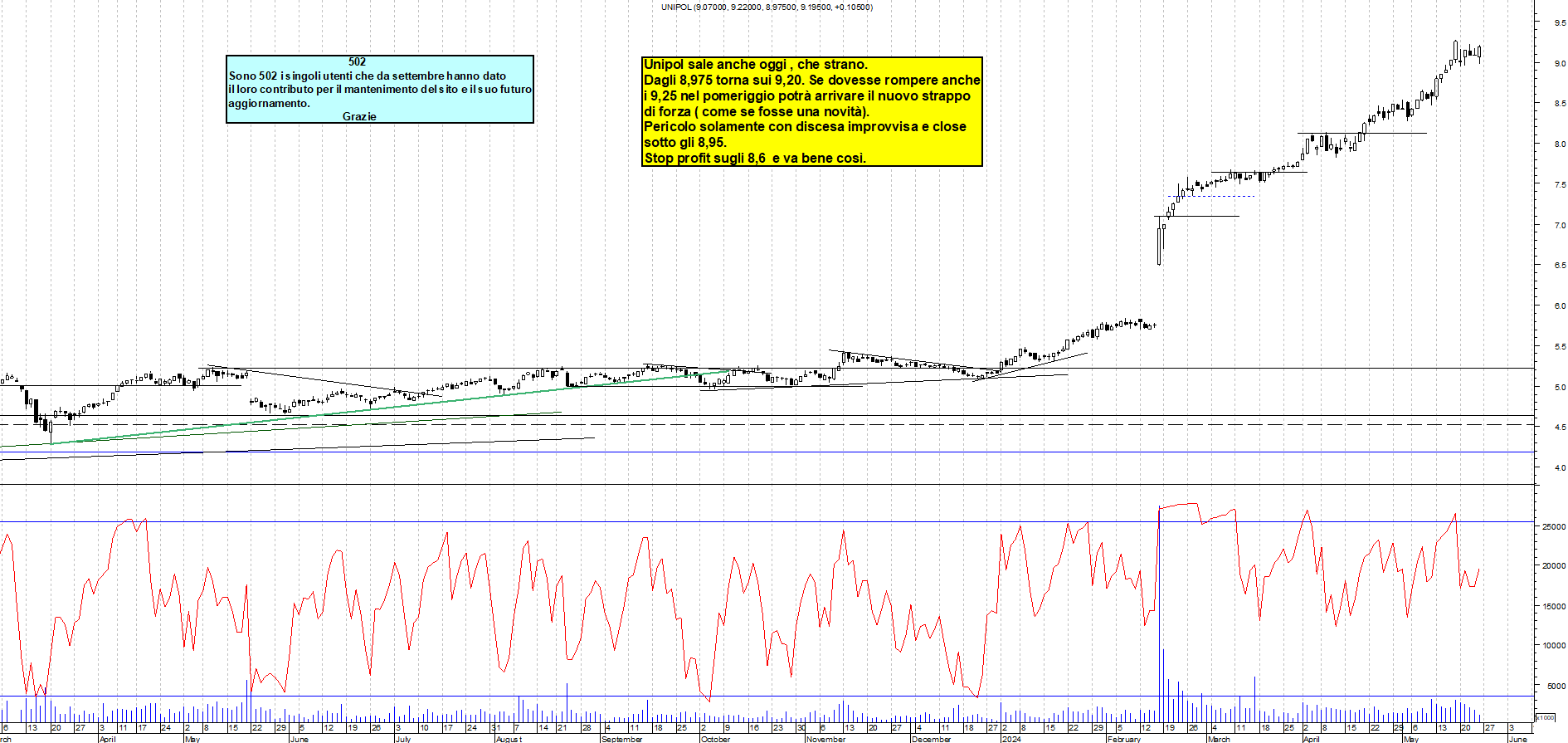The width and height of the screenshot is (1568, 743).
Task: Click the 10000 volume axis label
Action: tap(1554, 646)
